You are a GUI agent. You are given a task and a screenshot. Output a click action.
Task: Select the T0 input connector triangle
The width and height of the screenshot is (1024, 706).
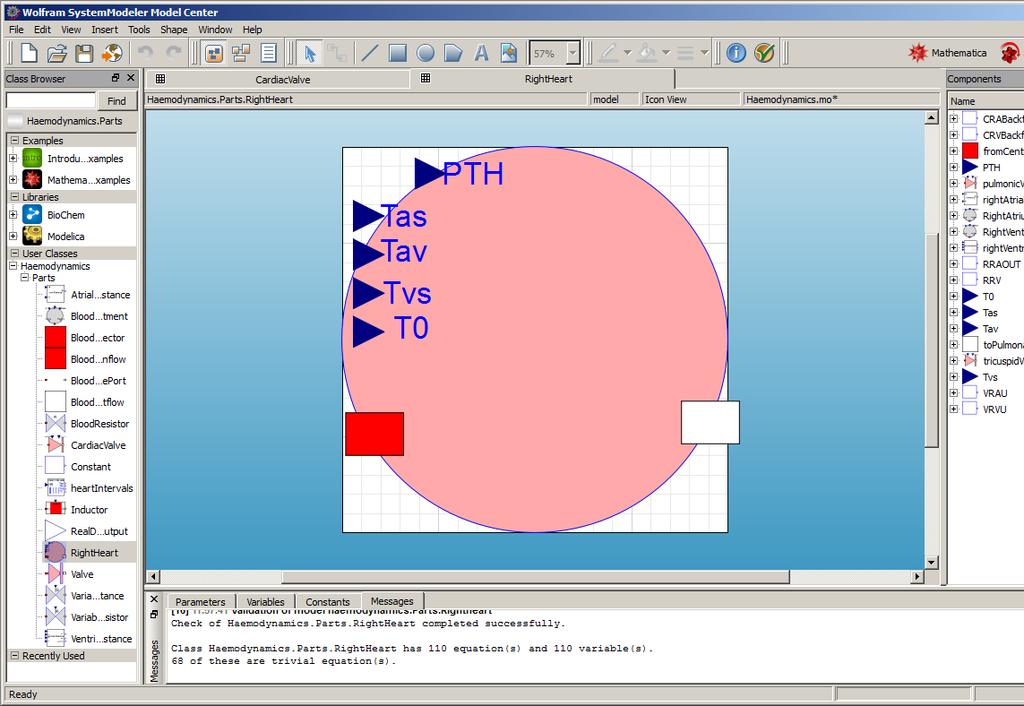coord(368,331)
